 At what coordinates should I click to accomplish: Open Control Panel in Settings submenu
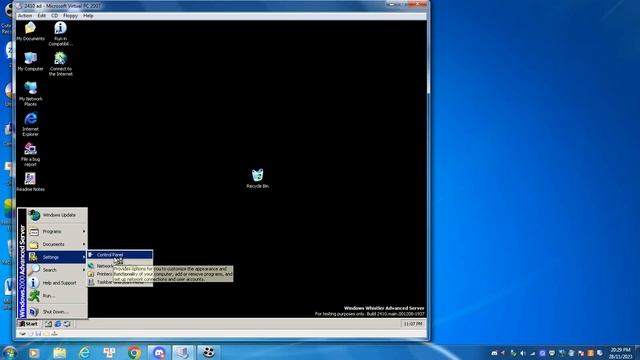coord(120,255)
